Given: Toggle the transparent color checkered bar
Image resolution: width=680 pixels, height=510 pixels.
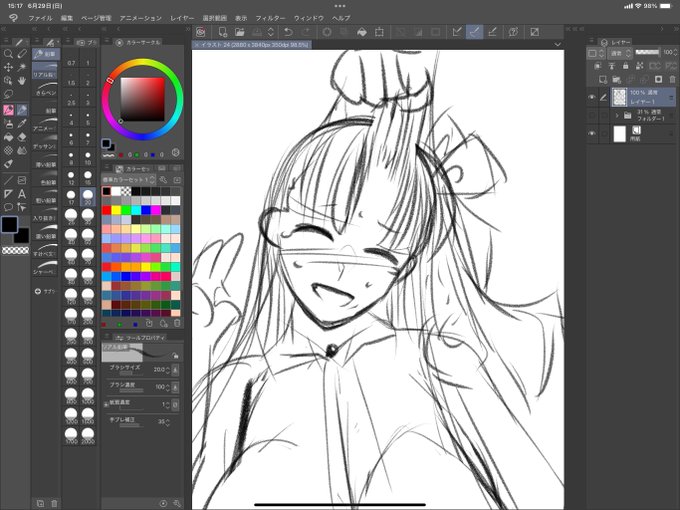Looking at the screenshot, I should (16, 251).
